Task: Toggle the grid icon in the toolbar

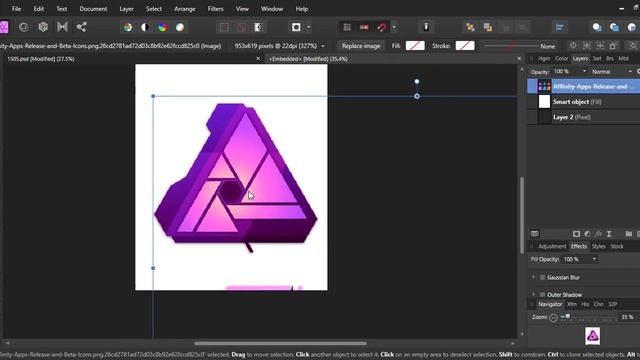Action: click(347, 27)
